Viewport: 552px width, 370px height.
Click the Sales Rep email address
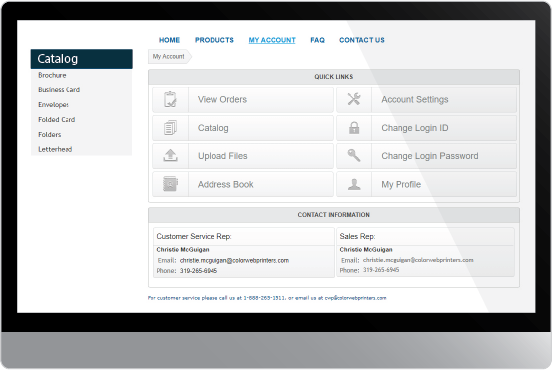(418, 260)
